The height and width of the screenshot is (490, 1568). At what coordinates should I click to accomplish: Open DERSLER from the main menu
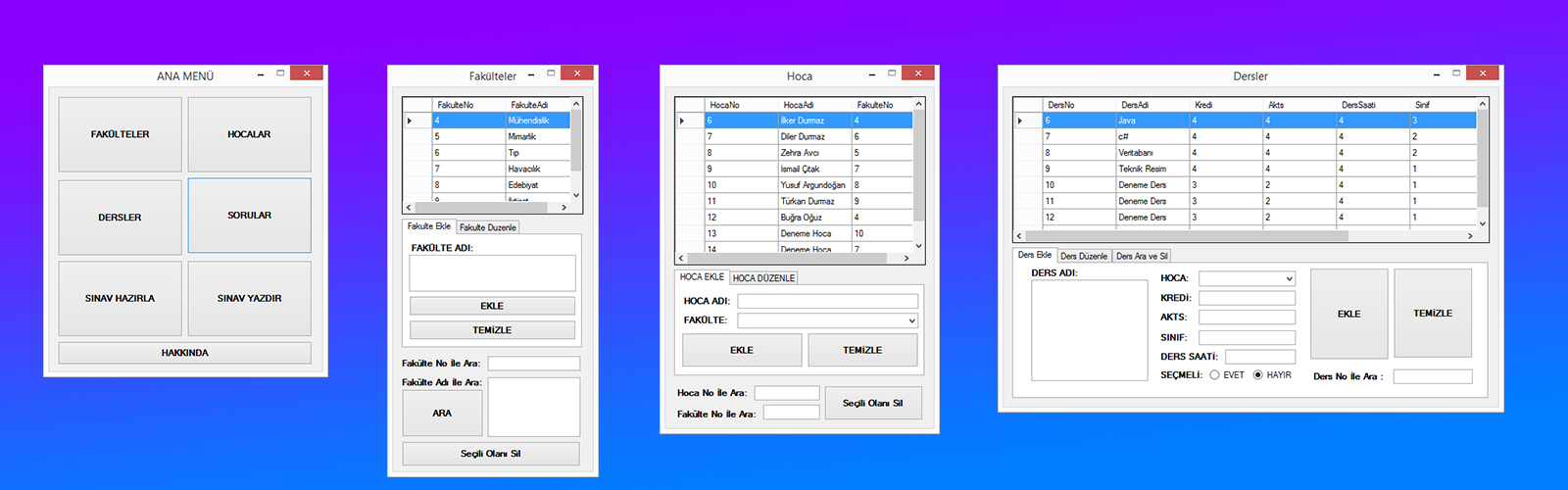(121, 218)
